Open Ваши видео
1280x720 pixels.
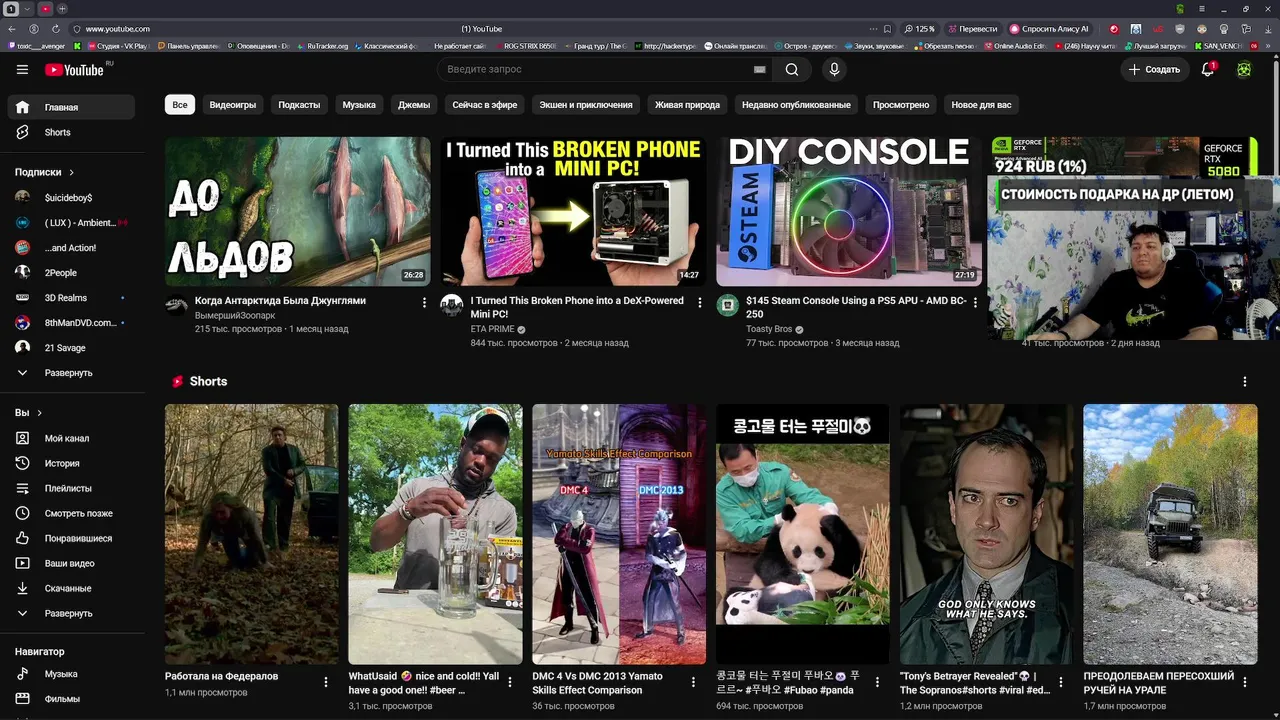tap(72, 563)
